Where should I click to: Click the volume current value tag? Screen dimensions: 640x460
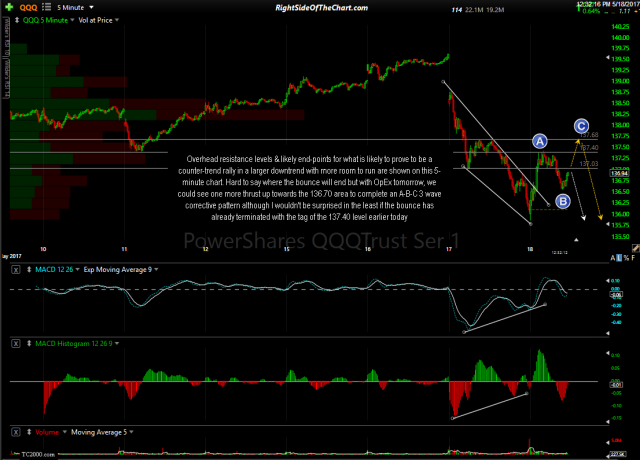click(x=616, y=454)
